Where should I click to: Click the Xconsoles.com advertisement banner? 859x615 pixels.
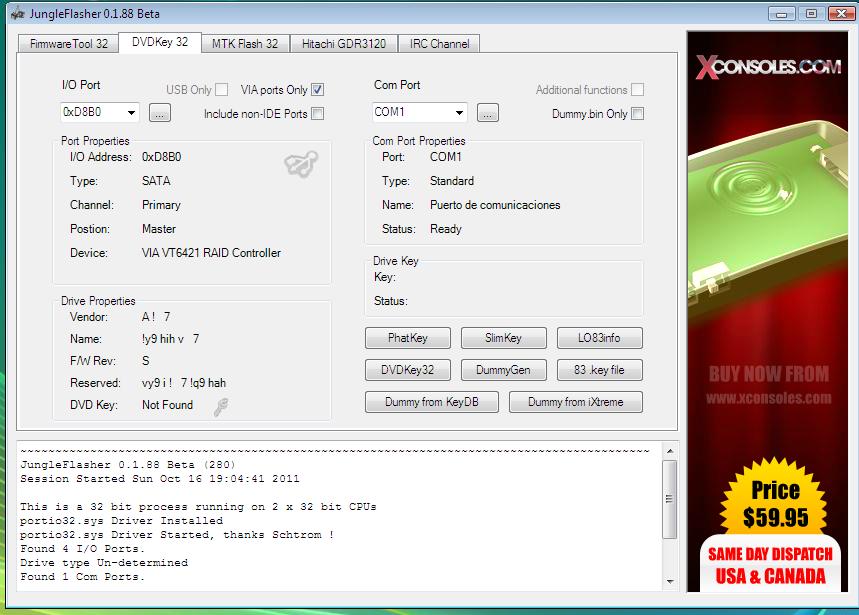[768, 312]
